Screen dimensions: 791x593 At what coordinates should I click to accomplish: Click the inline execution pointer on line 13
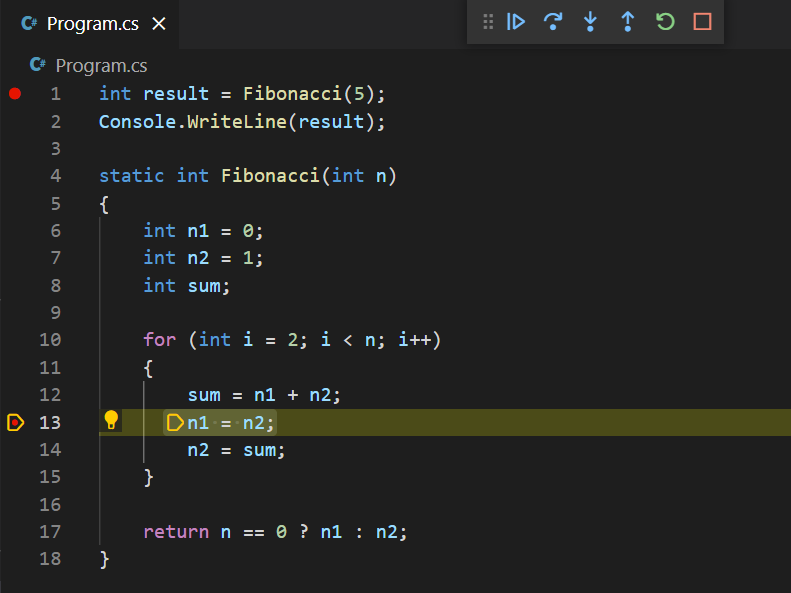point(175,422)
